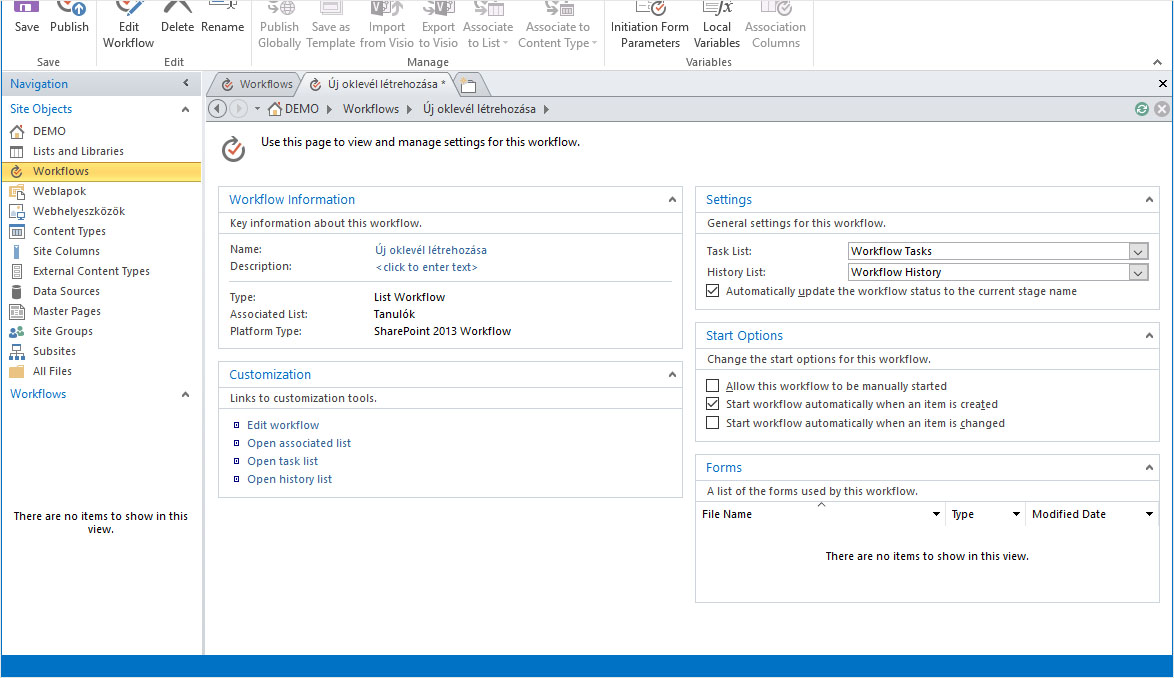Open the File Name column filter
Viewport: 1174px width, 678px height.
936,514
